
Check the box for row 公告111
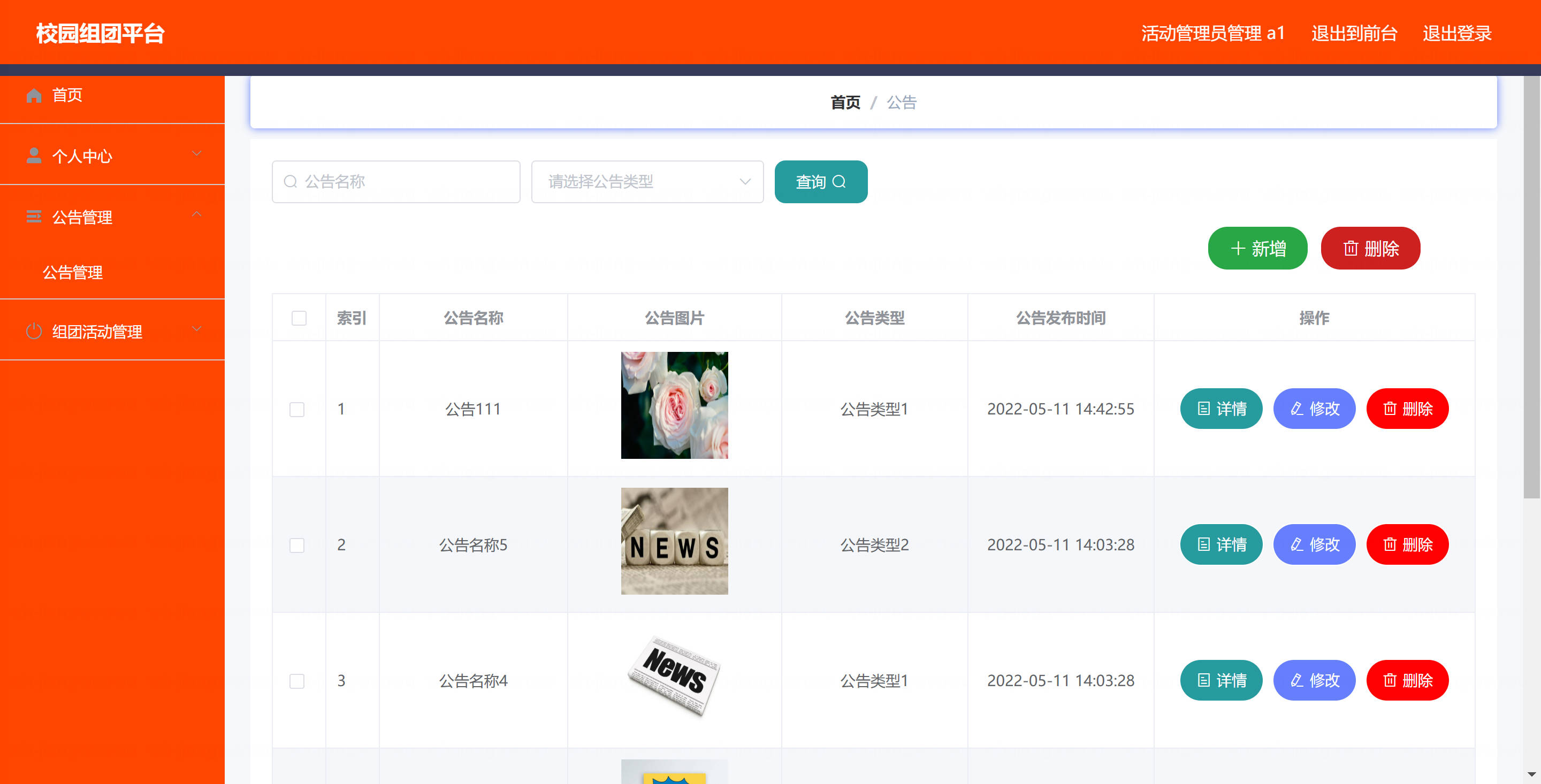(x=297, y=410)
